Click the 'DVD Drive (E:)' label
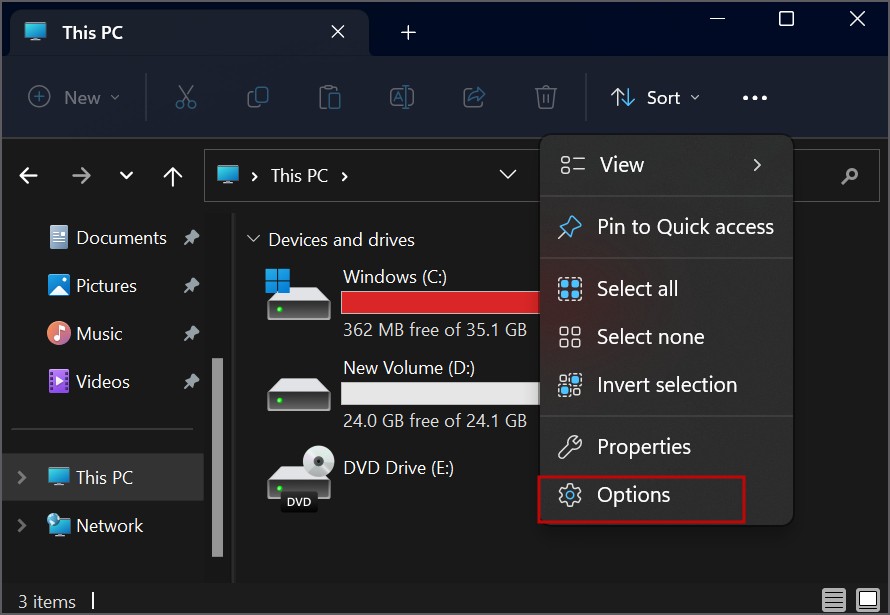 [x=398, y=468]
